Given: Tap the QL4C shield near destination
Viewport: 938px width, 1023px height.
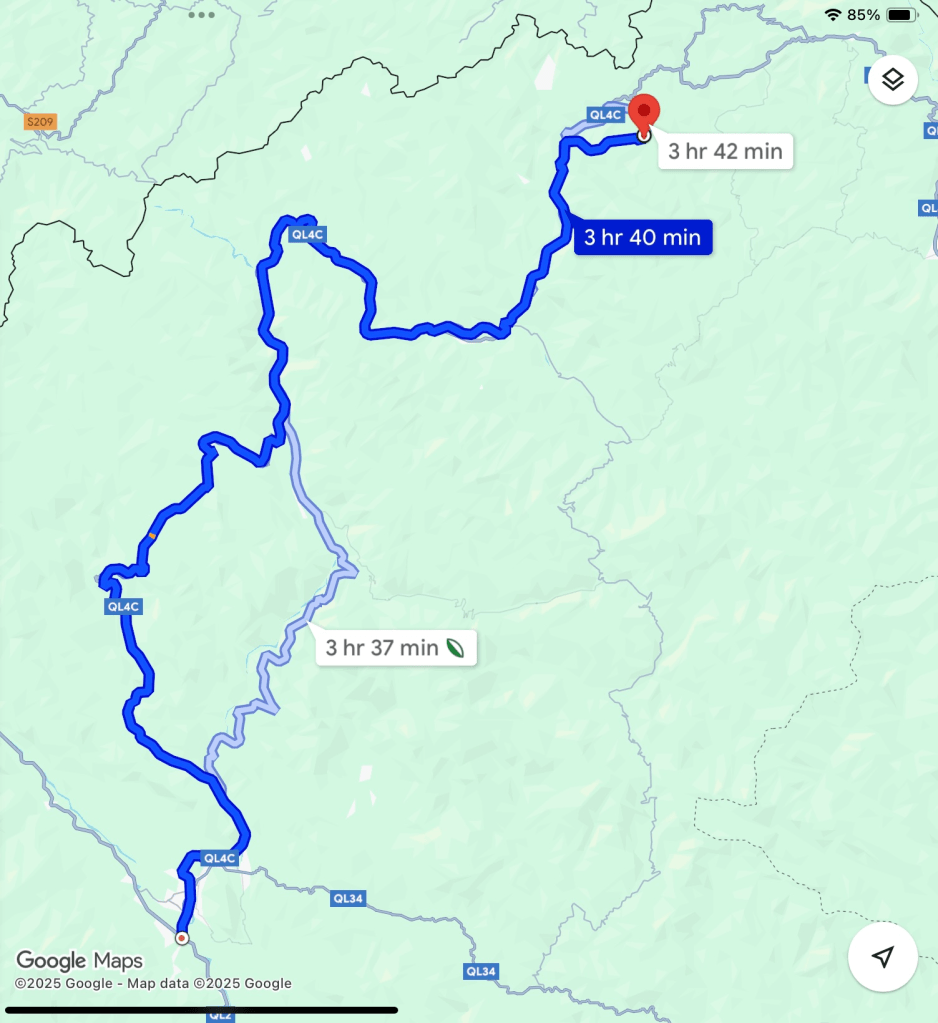Looking at the screenshot, I should coord(605,115).
